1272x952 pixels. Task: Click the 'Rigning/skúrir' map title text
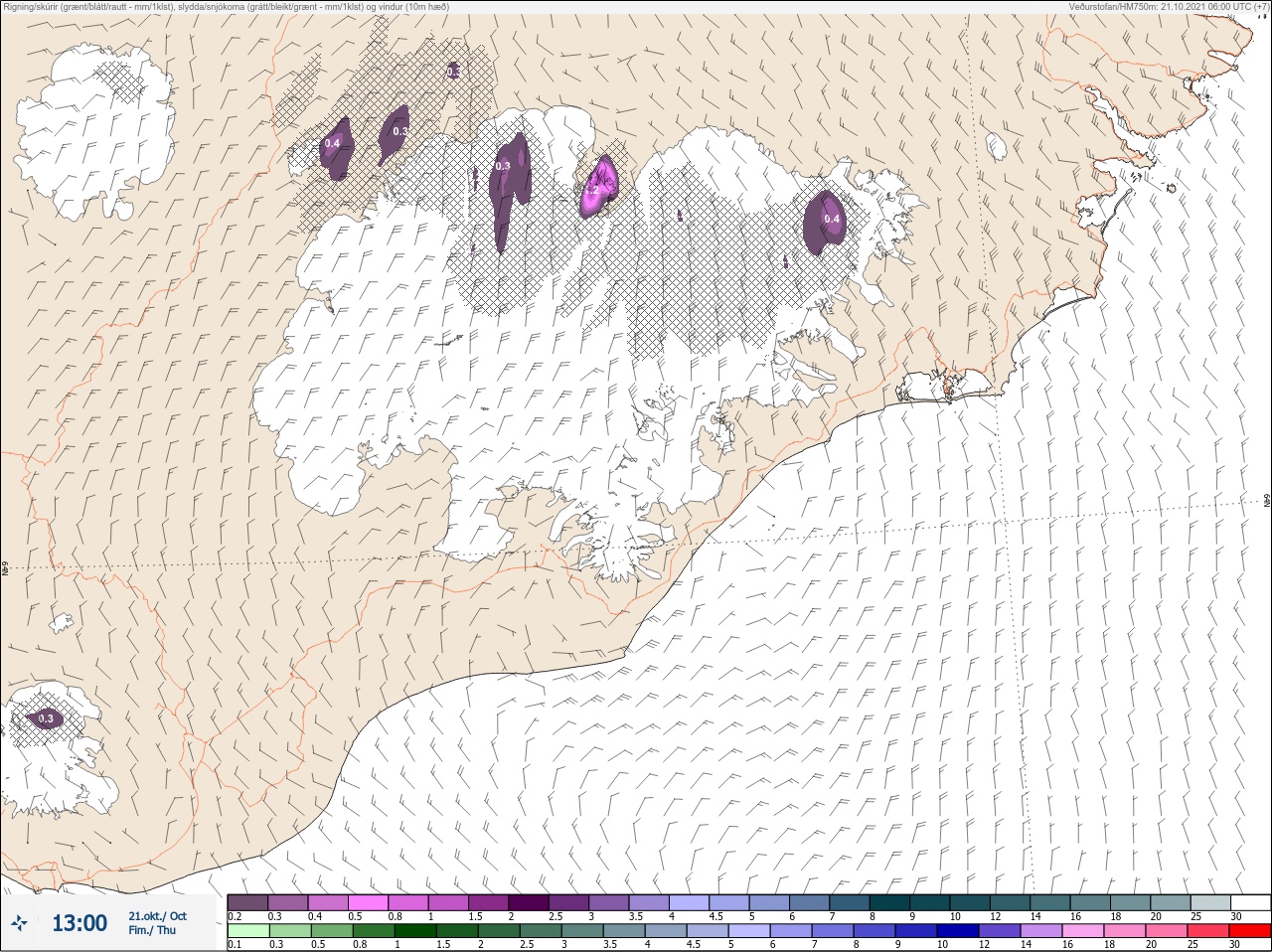[227, 6]
